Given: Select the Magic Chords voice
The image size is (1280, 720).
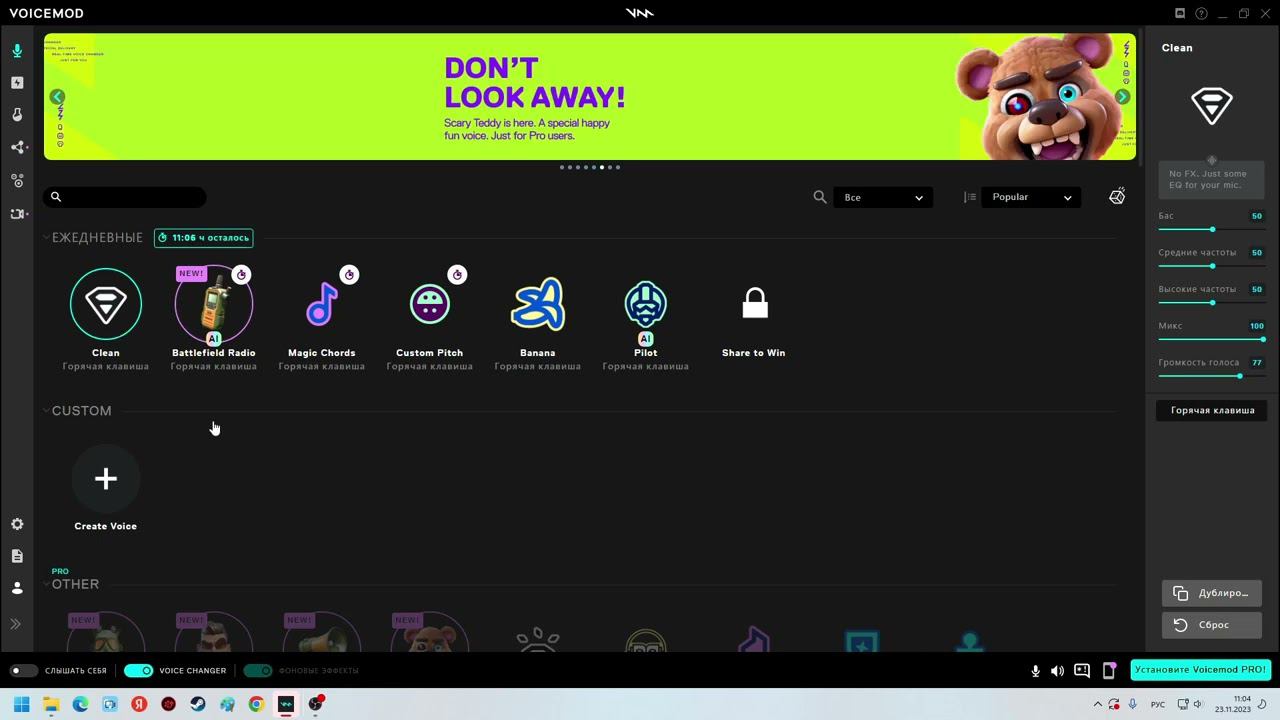Looking at the screenshot, I should 322,304.
